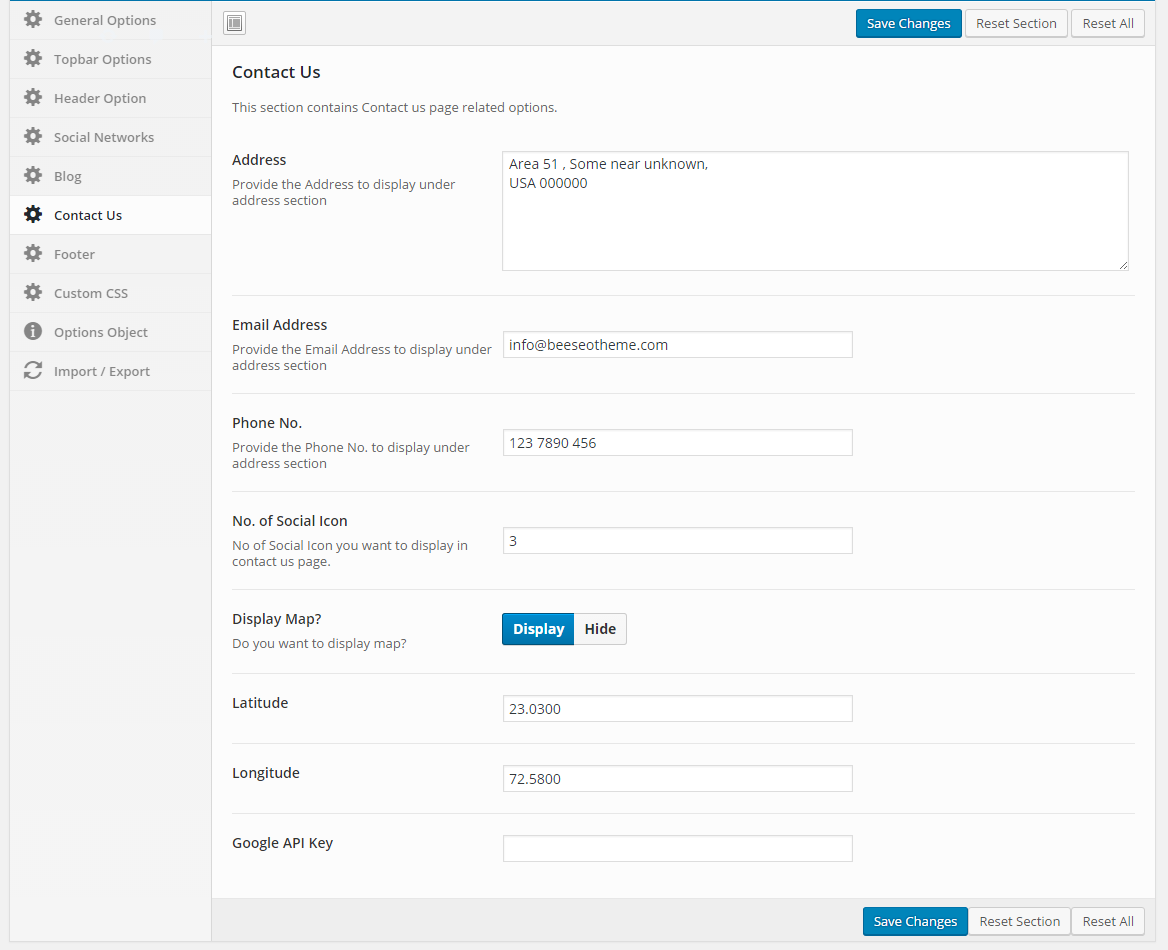The image size is (1168, 950).
Task: Switch map setting to Hide
Action: tap(600, 629)
